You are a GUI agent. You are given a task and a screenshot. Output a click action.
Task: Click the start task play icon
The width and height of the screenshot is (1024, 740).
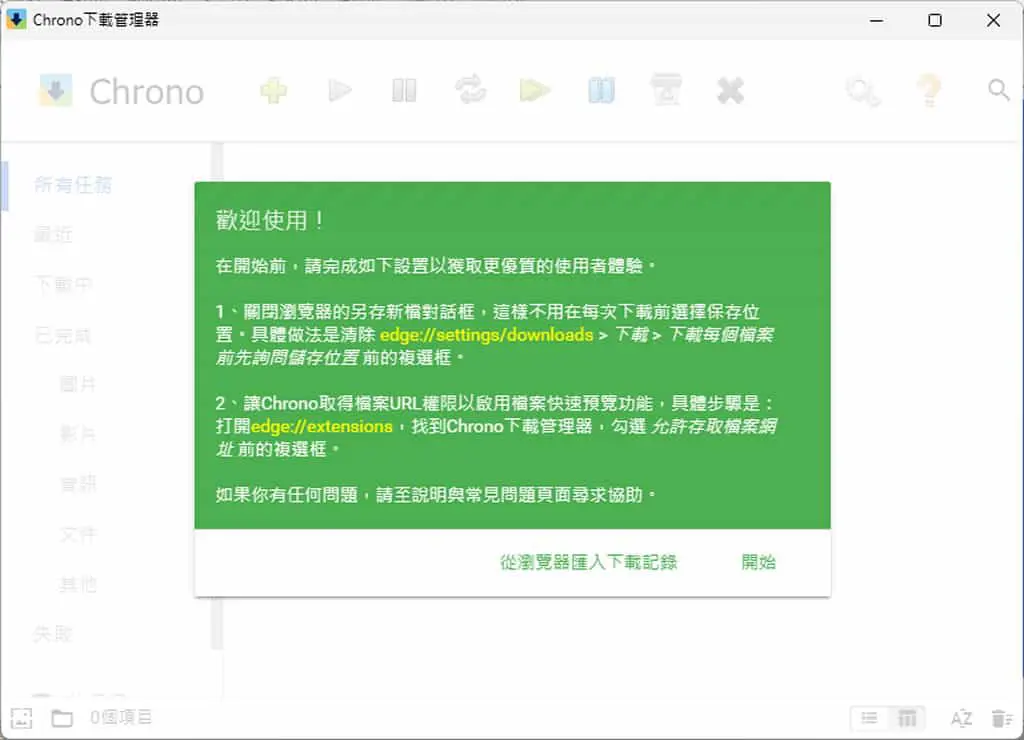click(x=340, y=90)
